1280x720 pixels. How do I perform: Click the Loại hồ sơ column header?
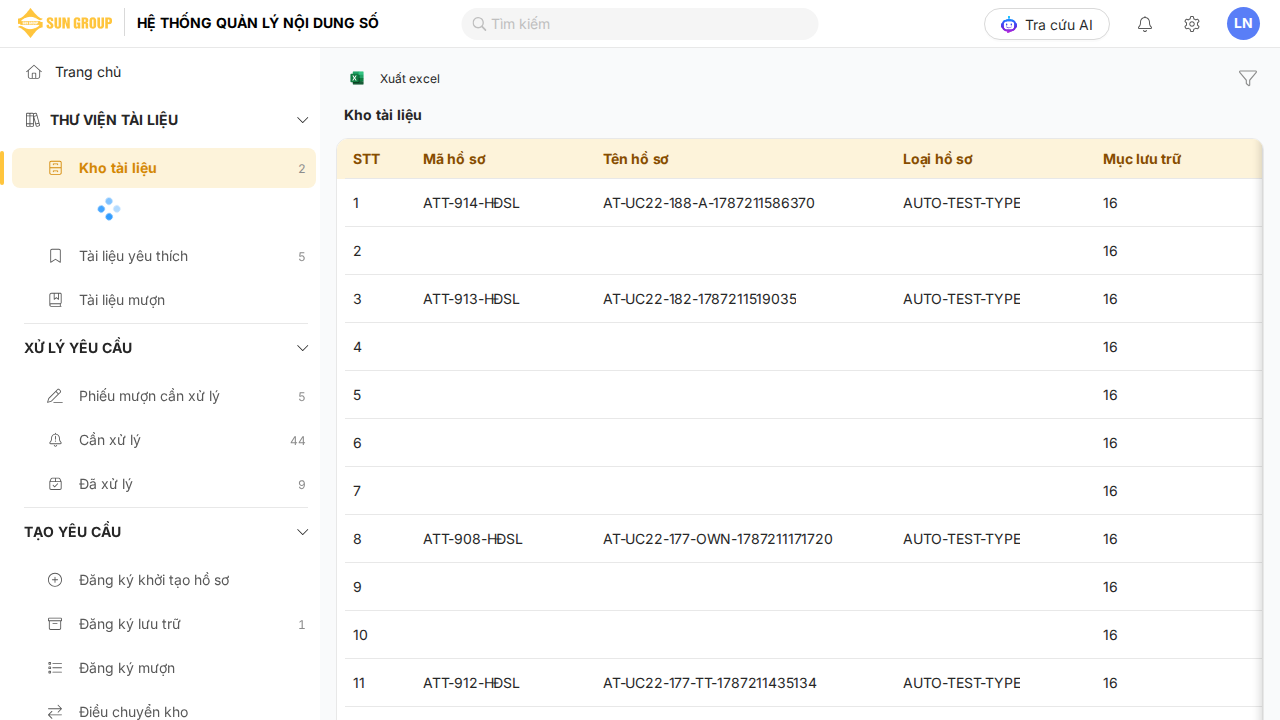pos(938,159)
